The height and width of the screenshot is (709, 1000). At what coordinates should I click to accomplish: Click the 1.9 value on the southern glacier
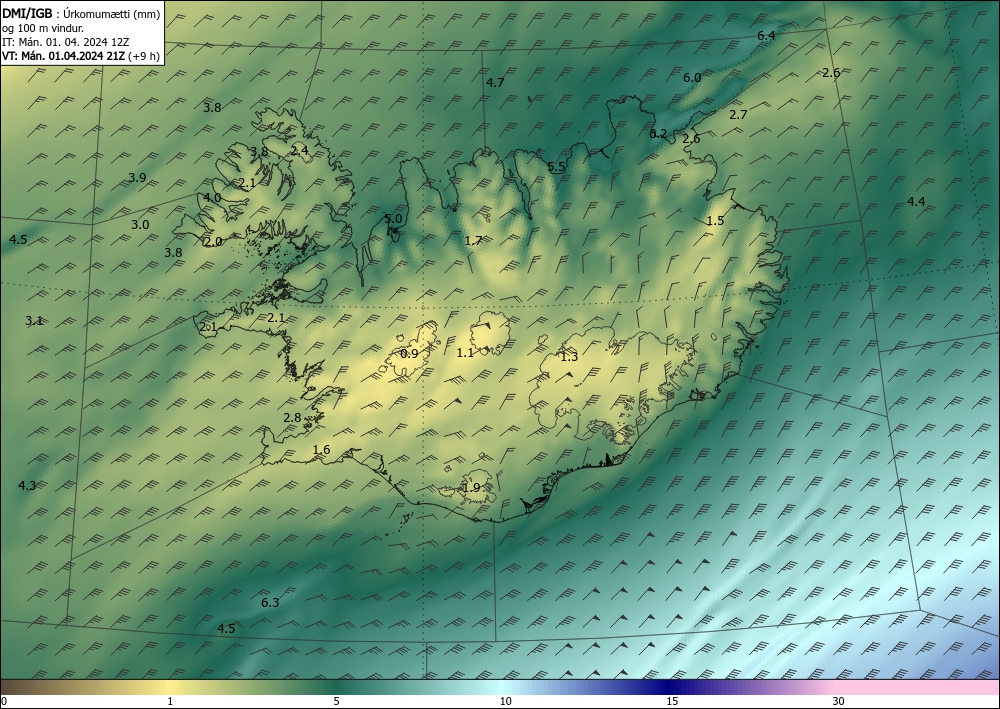tap(471, 488)
